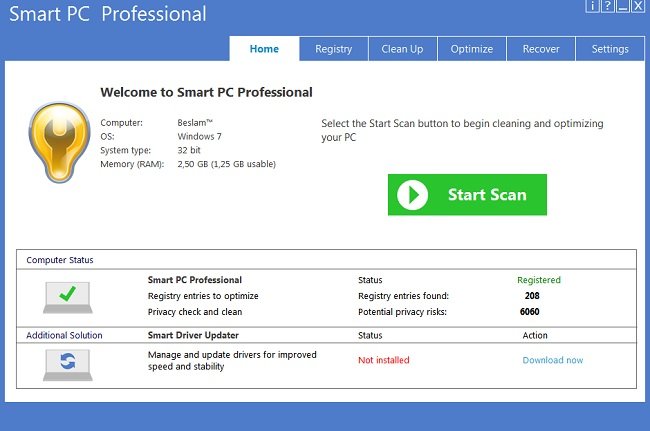Click the play arrow icon in Start Scan
The image size is (650, 431).
(412, 195)
